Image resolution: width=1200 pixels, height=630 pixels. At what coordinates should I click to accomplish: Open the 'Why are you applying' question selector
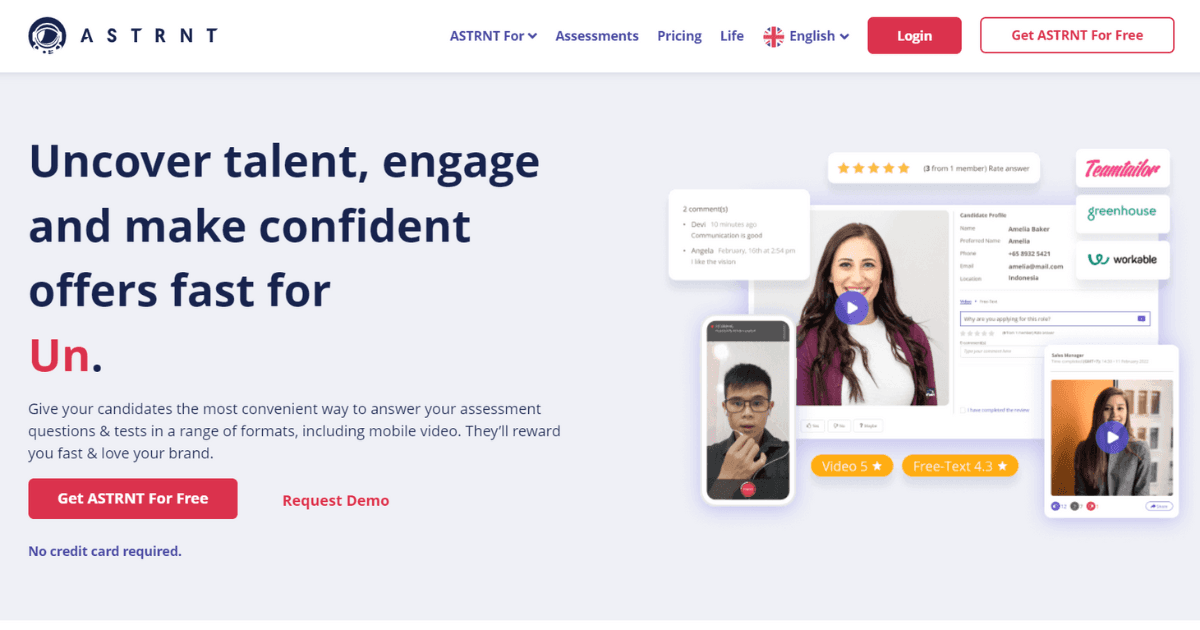[x=1054, y=319]
